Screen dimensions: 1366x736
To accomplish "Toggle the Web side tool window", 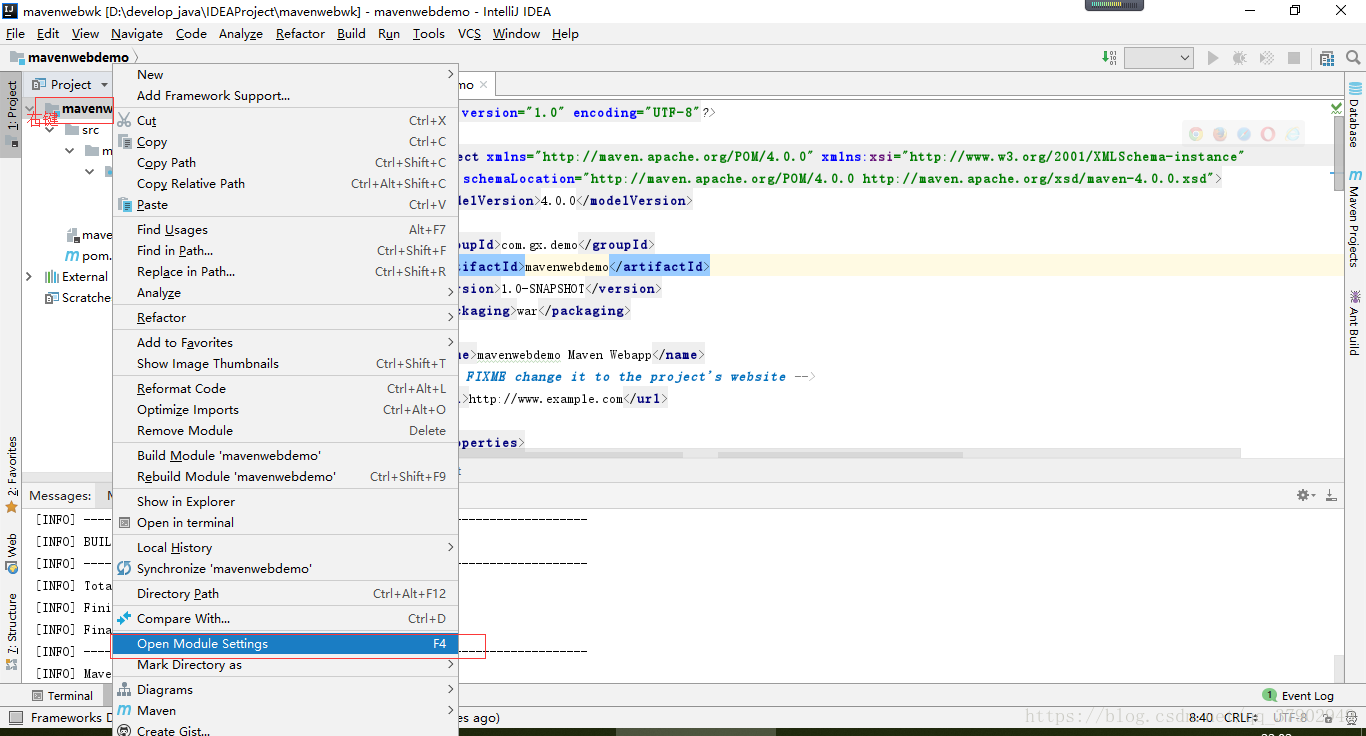I will pyautogui.click(x=11, y=553).
